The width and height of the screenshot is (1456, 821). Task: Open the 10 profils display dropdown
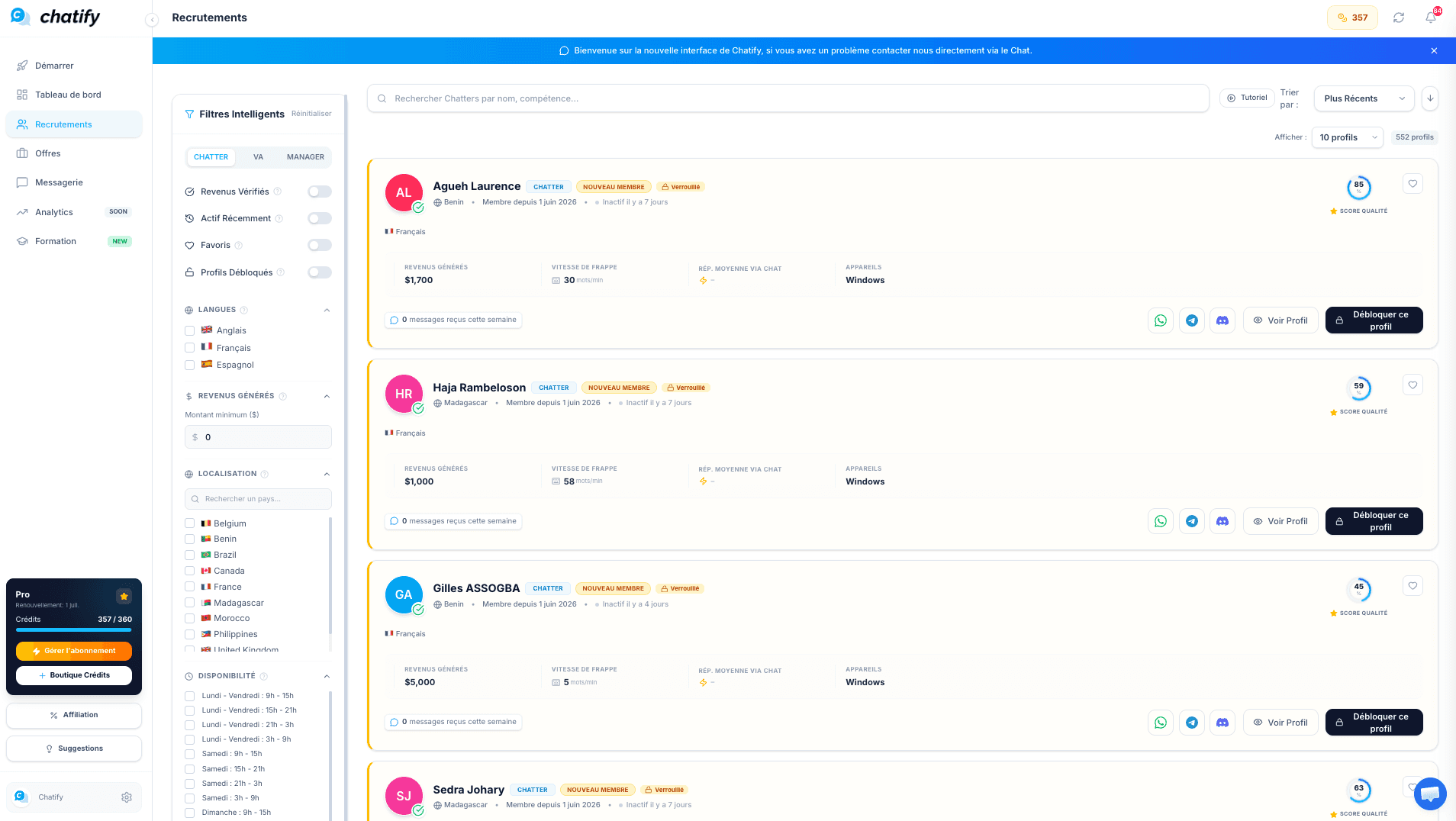coord(1348,137)
